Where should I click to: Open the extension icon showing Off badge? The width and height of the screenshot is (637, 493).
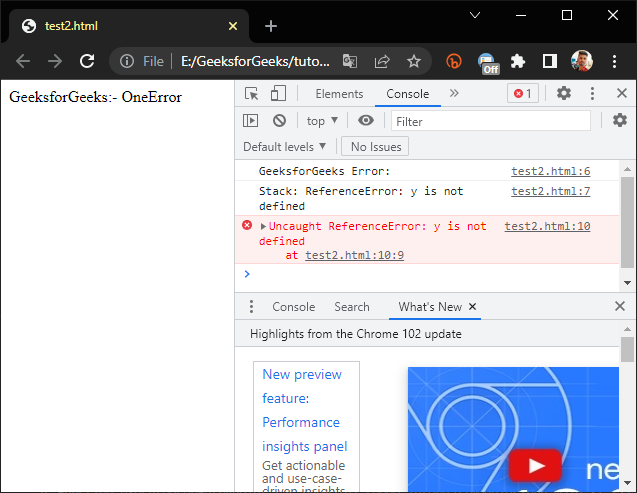(488, 63)
